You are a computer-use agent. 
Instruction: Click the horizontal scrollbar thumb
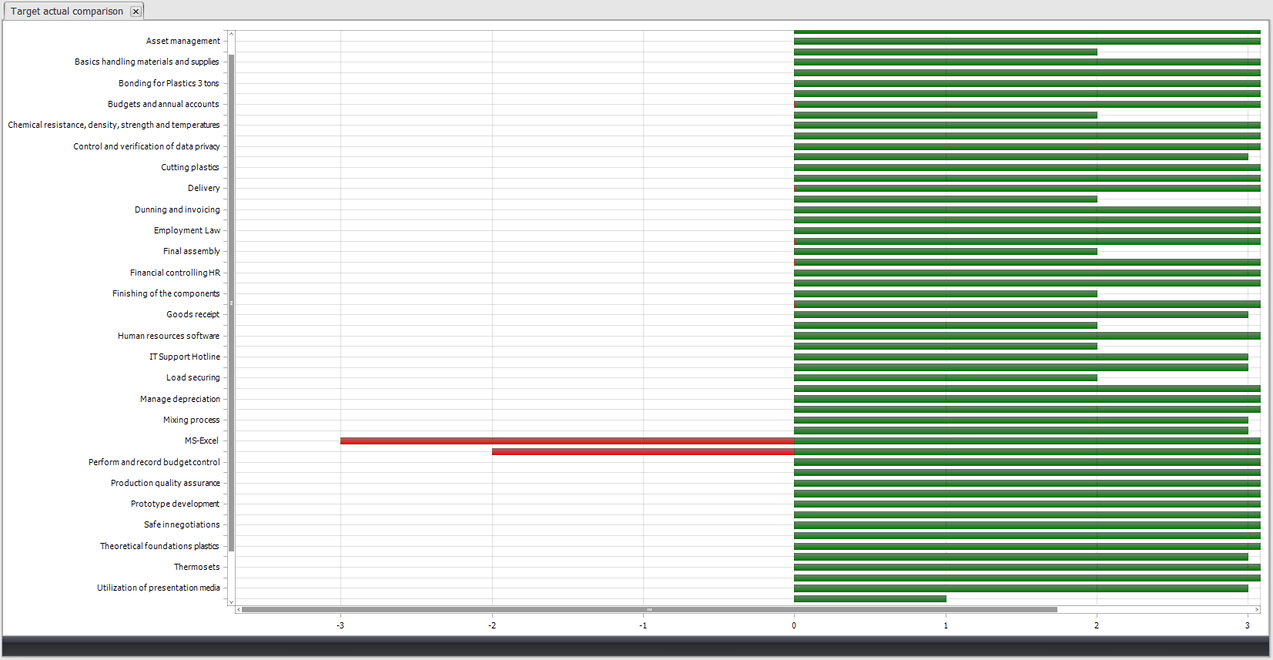pos(648,609)
